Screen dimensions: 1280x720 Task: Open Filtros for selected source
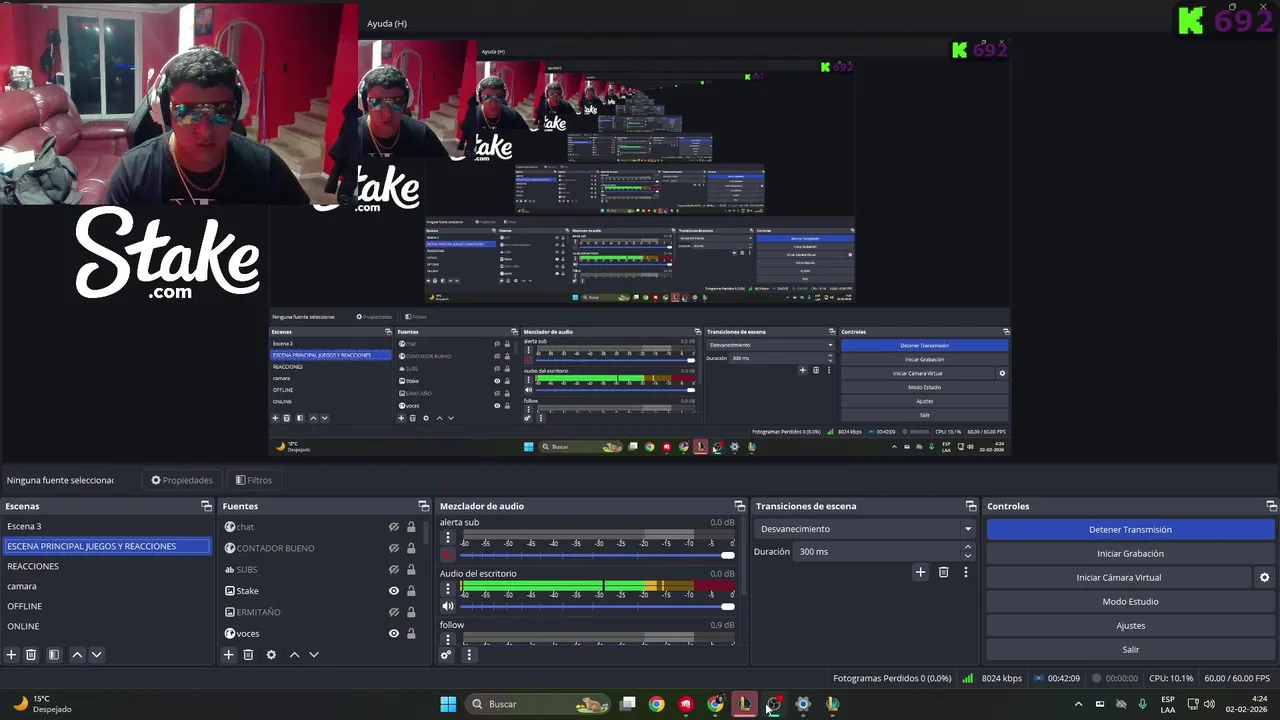pos(253,480)
